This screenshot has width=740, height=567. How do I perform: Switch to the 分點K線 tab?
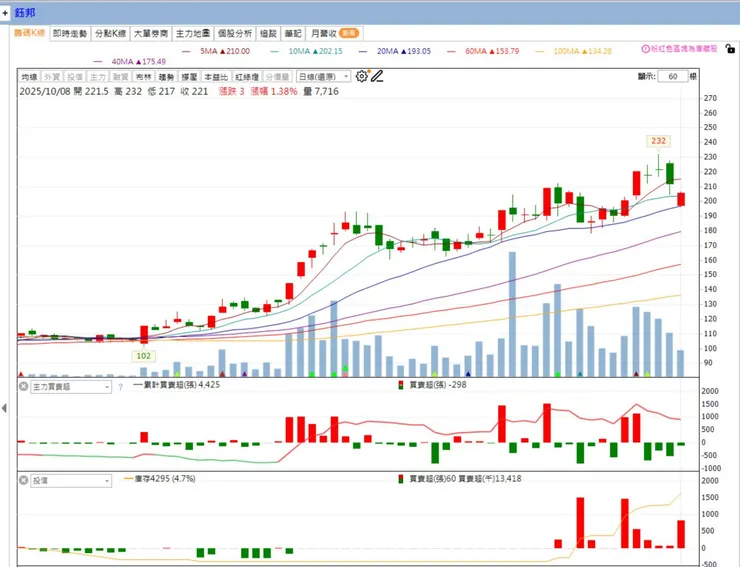pos(110,34)
